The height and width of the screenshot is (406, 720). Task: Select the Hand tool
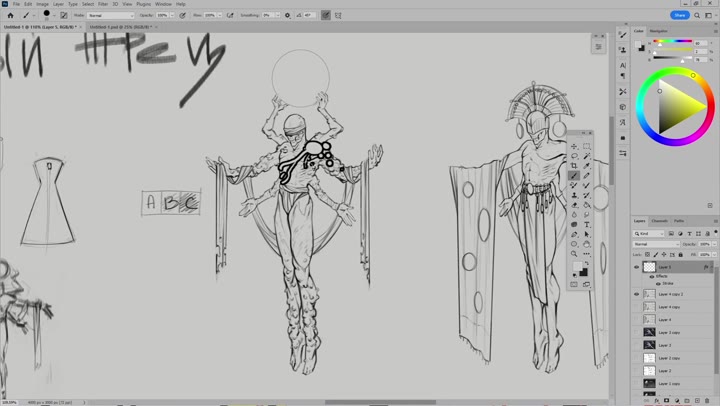coord(587,244)
